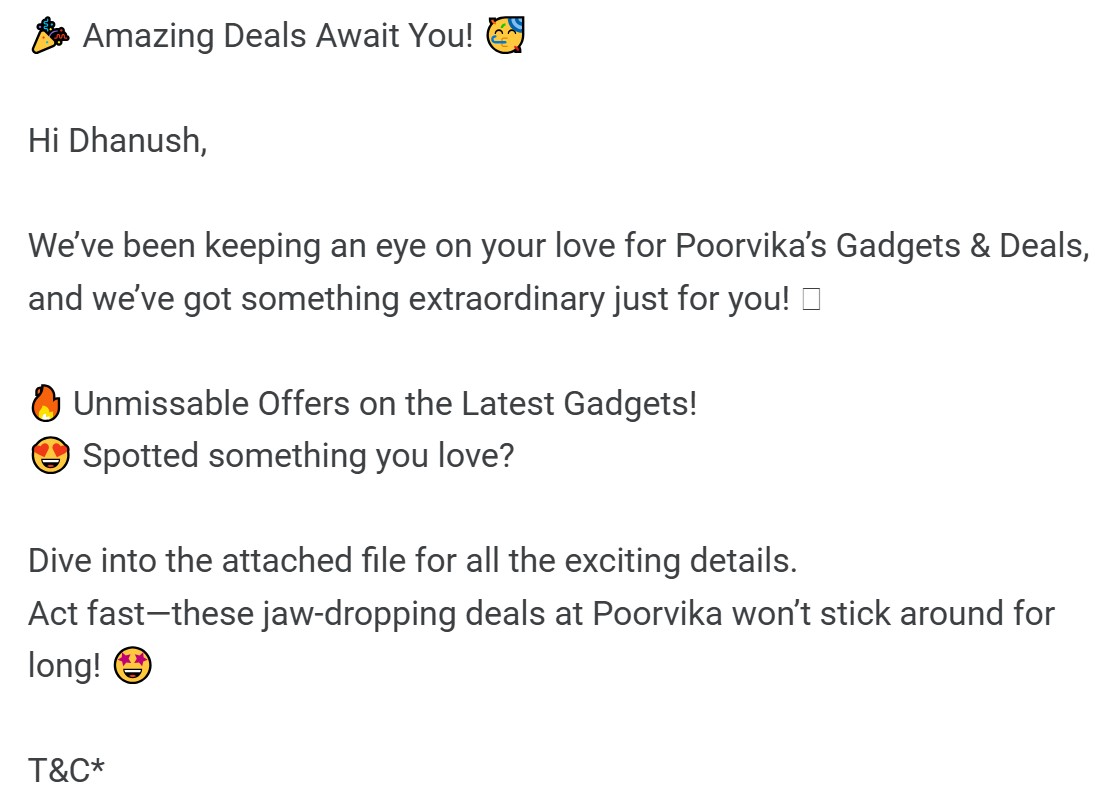Viewport: 1111px width, 811px height.
Task: Click the fire emoji before Unmissable Offers
Action: tap(46, 404)
